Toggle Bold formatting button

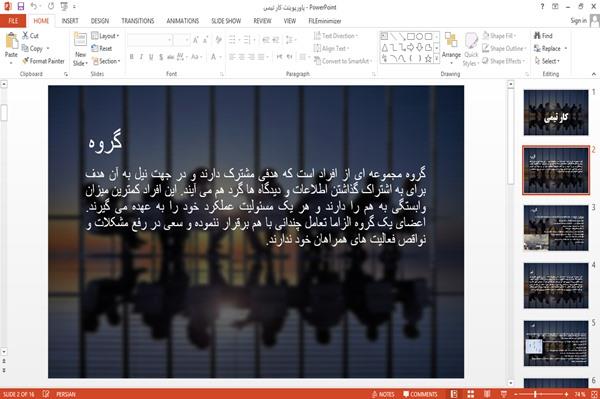pos(132,57)
